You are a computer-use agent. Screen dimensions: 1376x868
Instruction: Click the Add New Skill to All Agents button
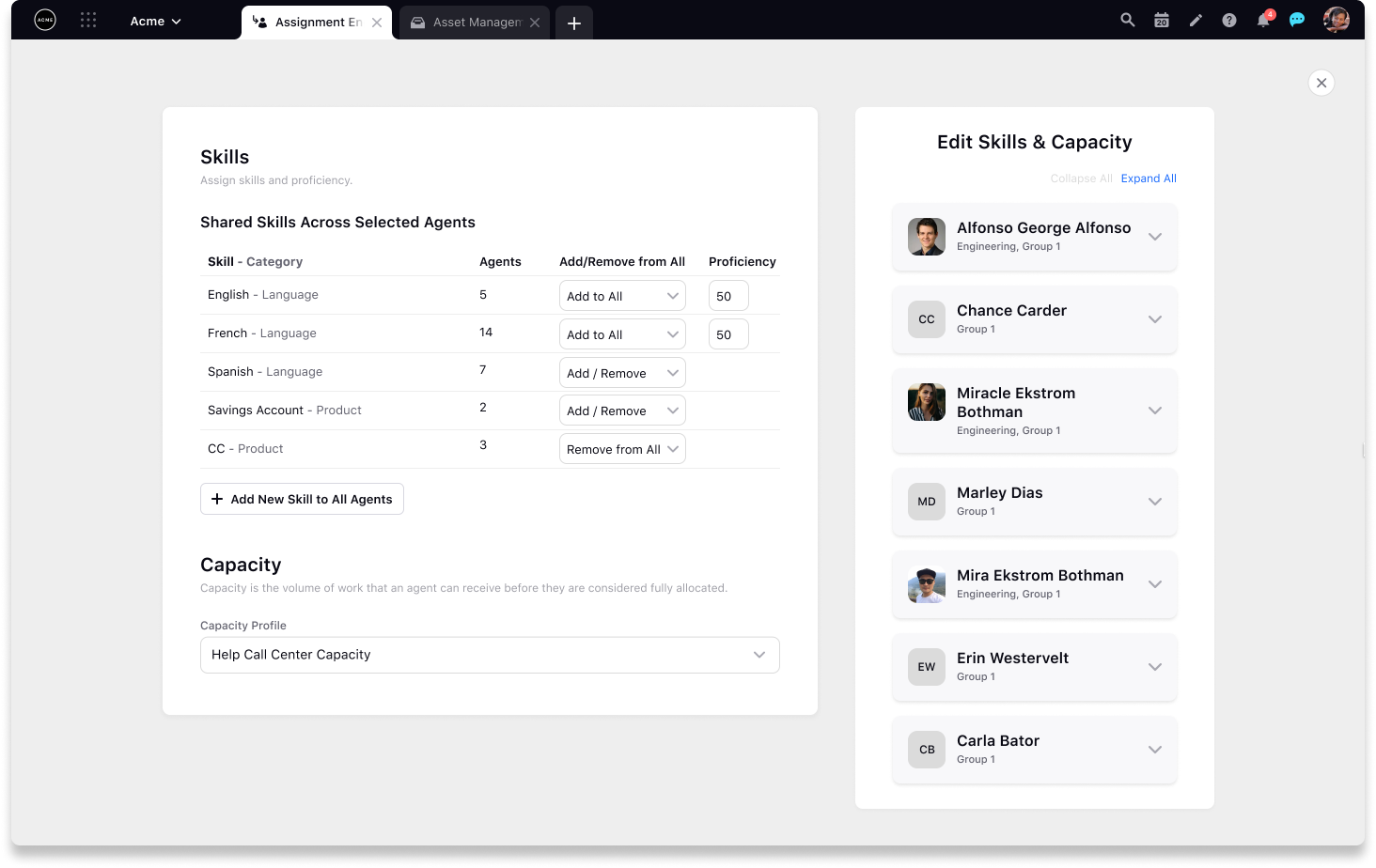click(302, 499)
